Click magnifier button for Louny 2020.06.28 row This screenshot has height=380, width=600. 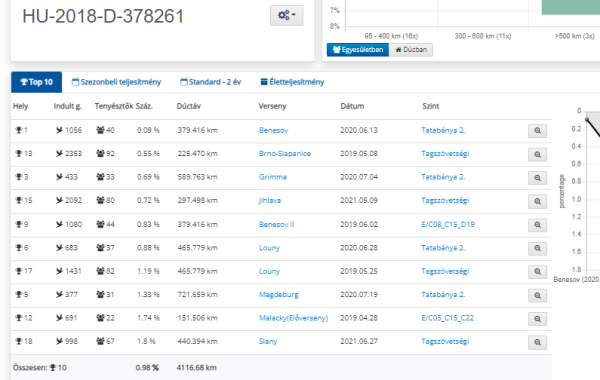[x=537, y=248]
